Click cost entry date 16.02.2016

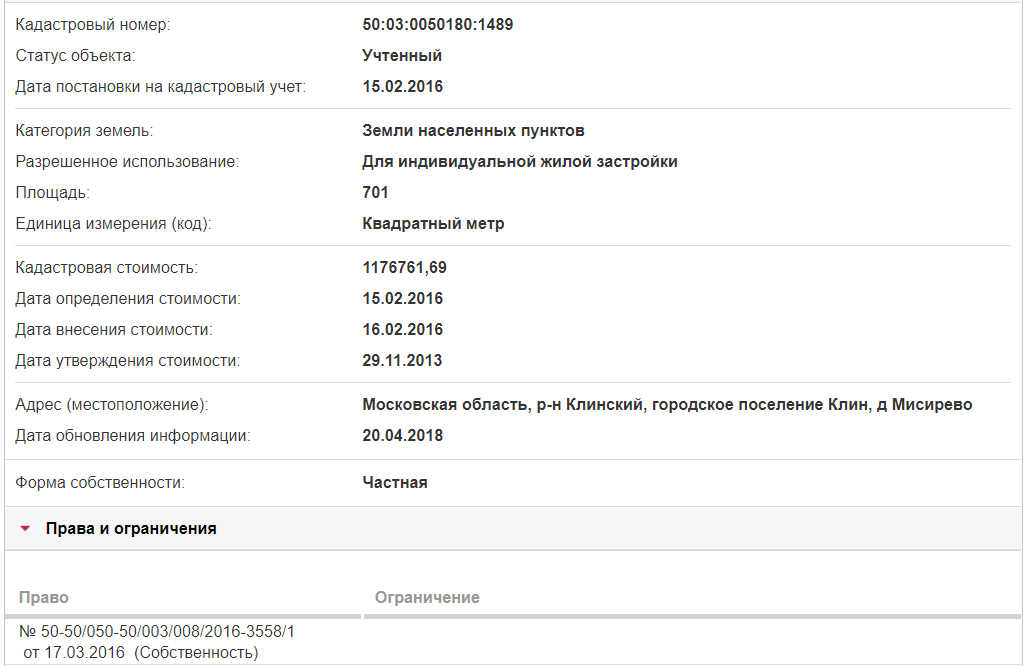tap(403, 329)
